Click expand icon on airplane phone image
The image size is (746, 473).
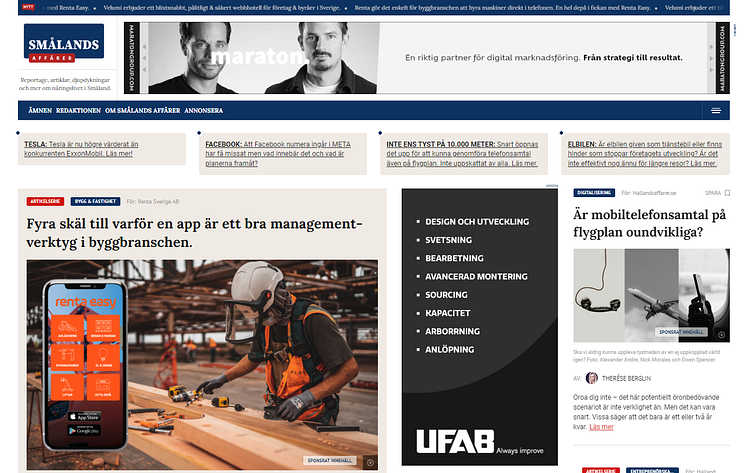click(x=722, y=334)
